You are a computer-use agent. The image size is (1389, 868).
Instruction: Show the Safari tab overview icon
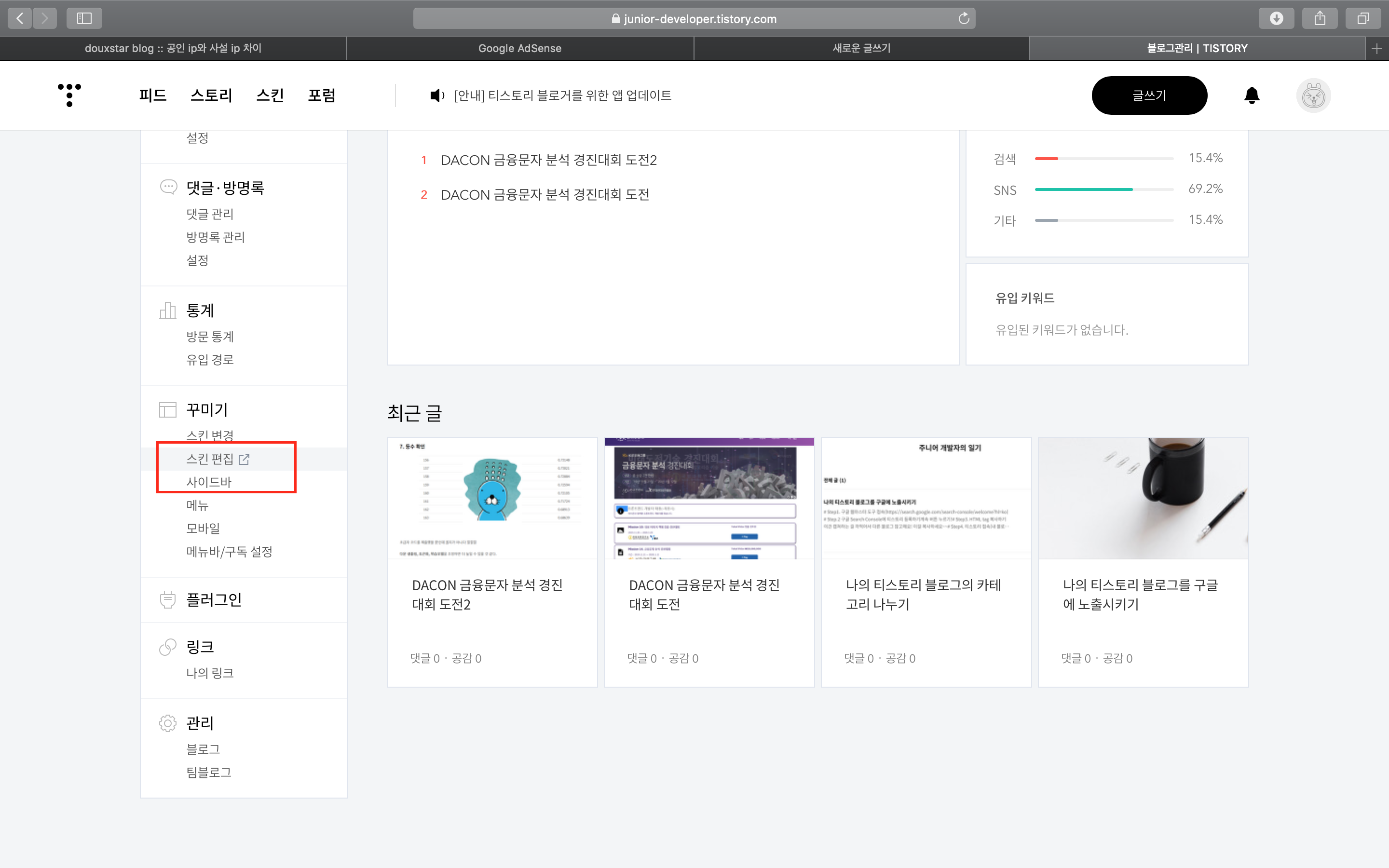(x=1362, y=18)
